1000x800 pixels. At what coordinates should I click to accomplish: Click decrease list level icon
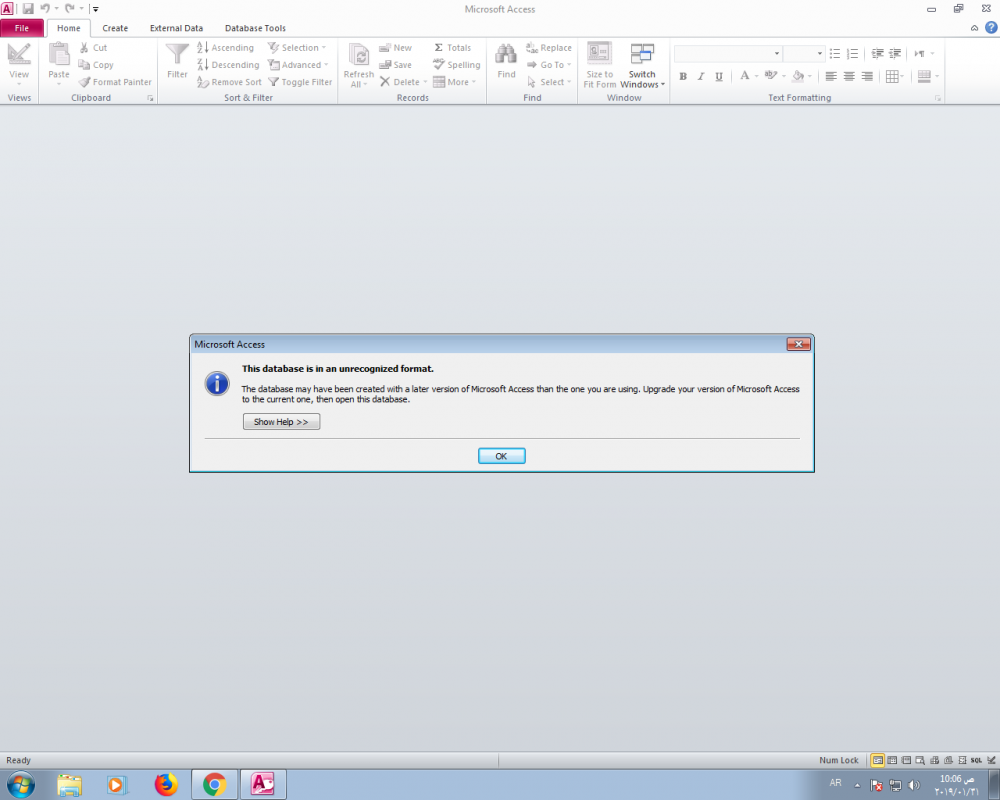click(x=878, y=54)
